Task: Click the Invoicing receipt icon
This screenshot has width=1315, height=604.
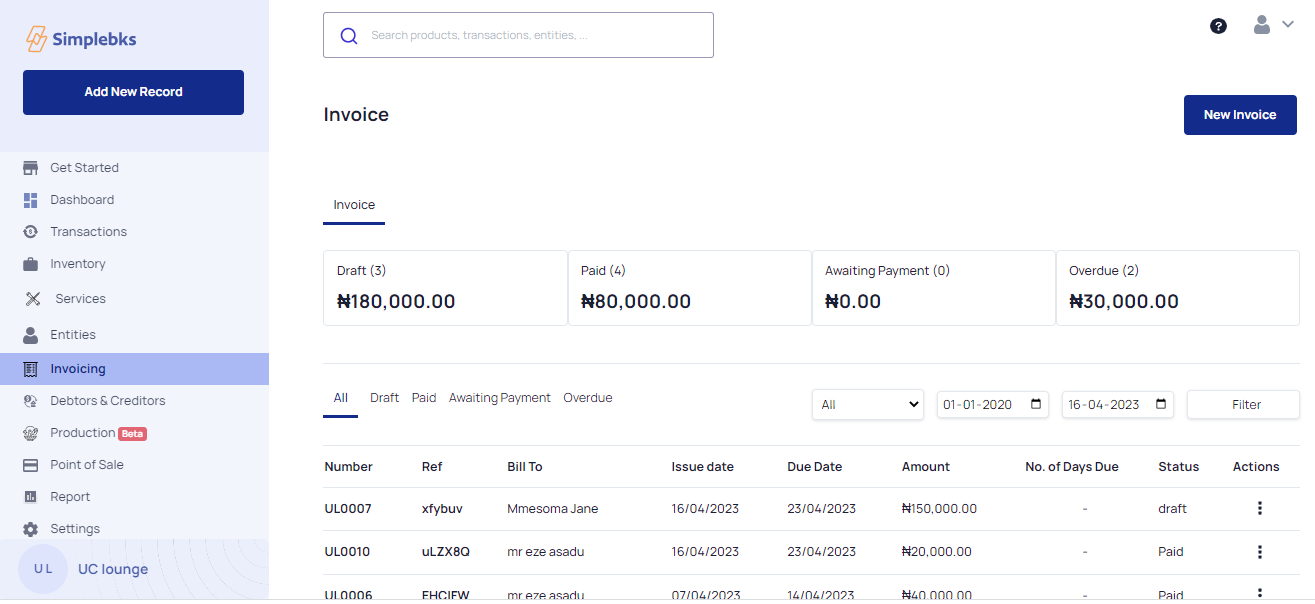Action: (31, 369)
